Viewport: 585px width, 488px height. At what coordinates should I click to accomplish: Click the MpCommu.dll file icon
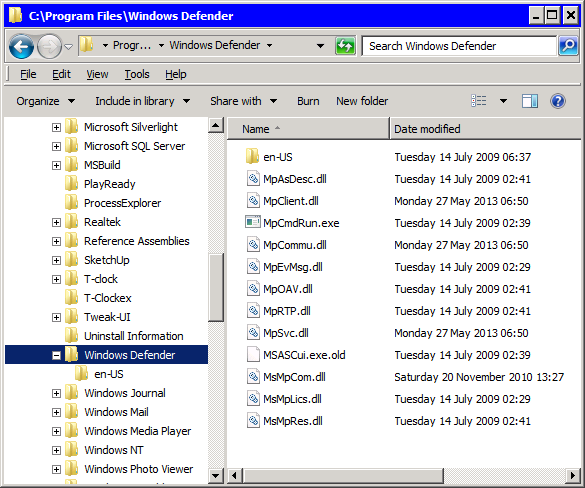[x=253, y=245]
